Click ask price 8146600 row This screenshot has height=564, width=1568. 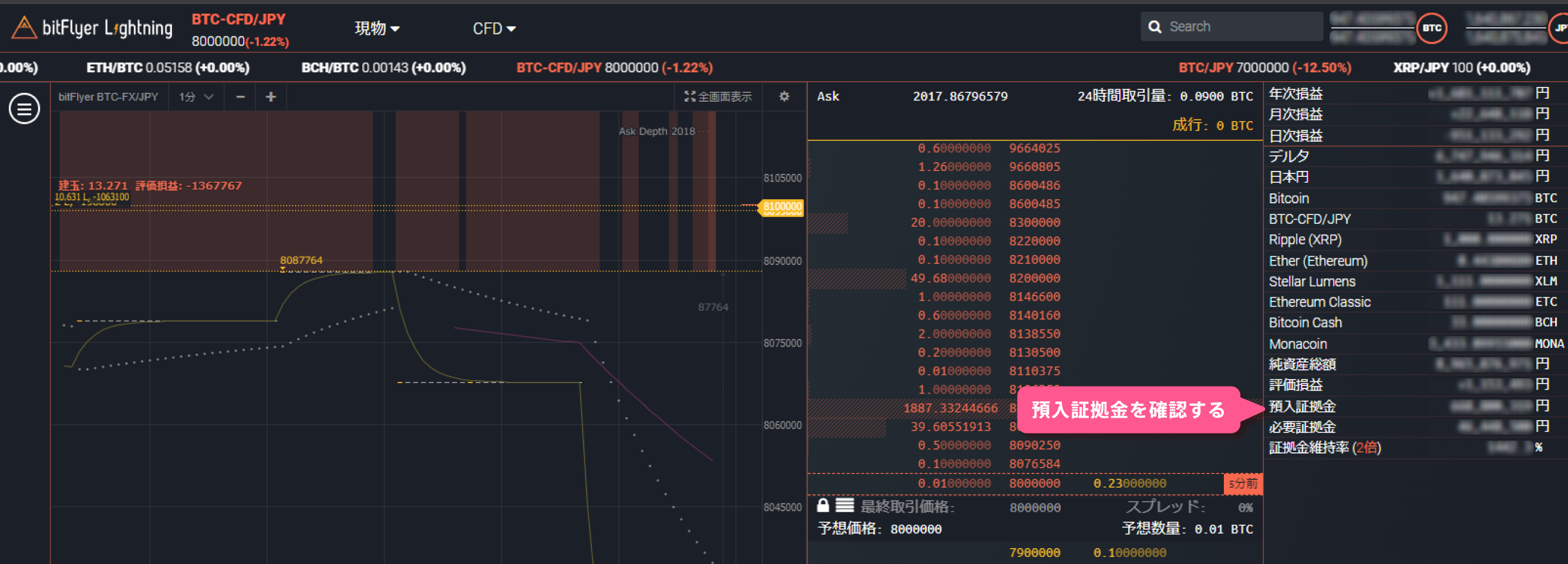(1035, 297)
